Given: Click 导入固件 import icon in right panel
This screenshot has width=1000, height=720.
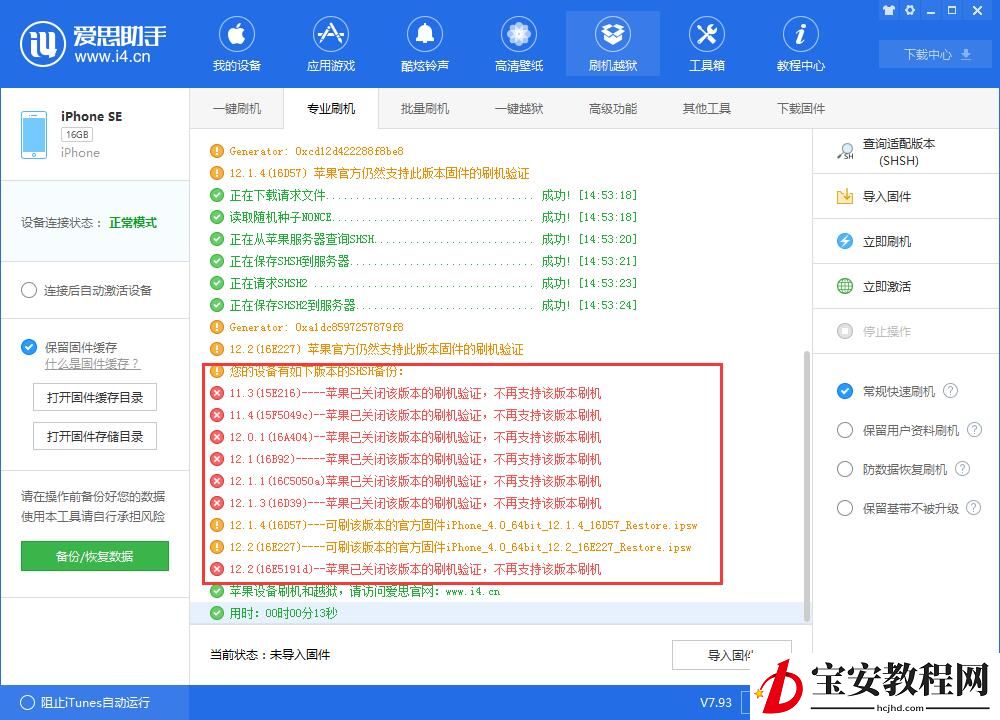Looking at the screenshot, I should point(845,196).
